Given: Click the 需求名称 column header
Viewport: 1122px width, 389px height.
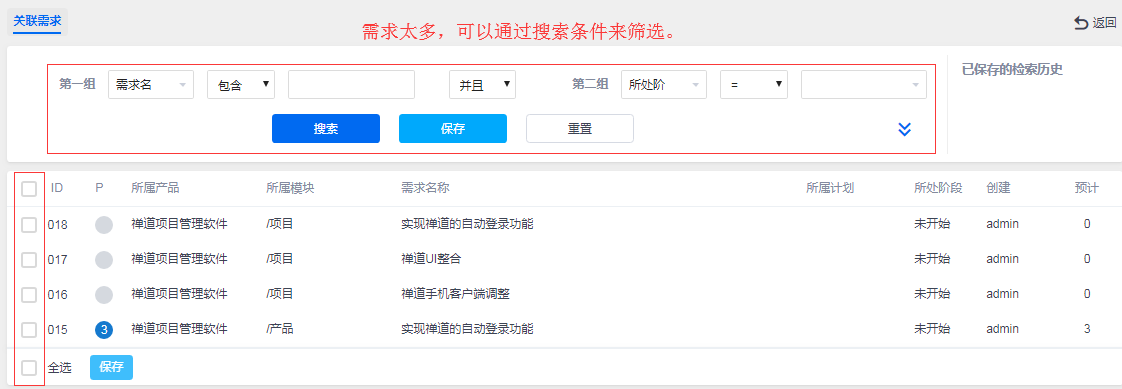Looking at the screenshot, I should point(425,188).
